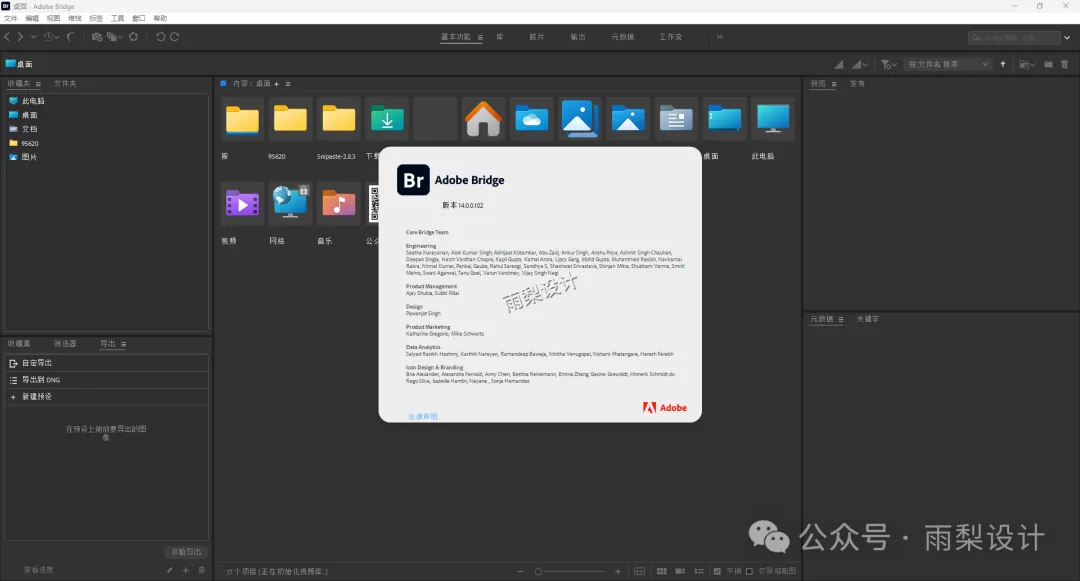The width and height of the screenshot is (1080, 581).
Task: Open thumbnail quality options triangle with arrow
Action: [x=859, y=64]
